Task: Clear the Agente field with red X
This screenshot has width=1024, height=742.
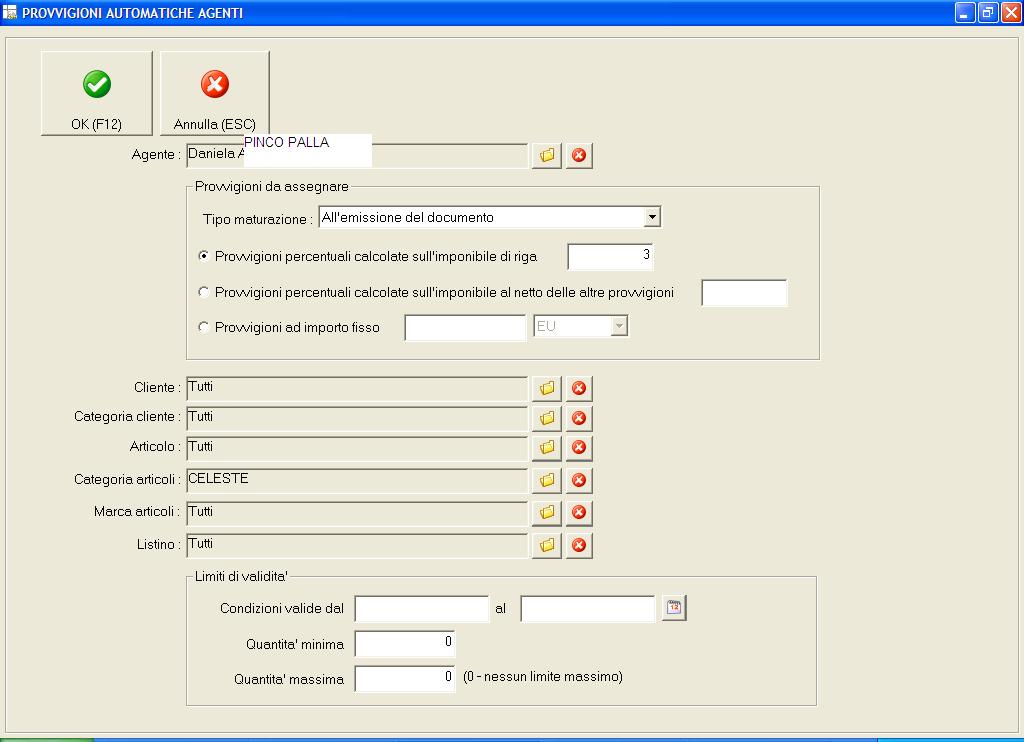Action: pyautogui.click(x=579, y=155)
